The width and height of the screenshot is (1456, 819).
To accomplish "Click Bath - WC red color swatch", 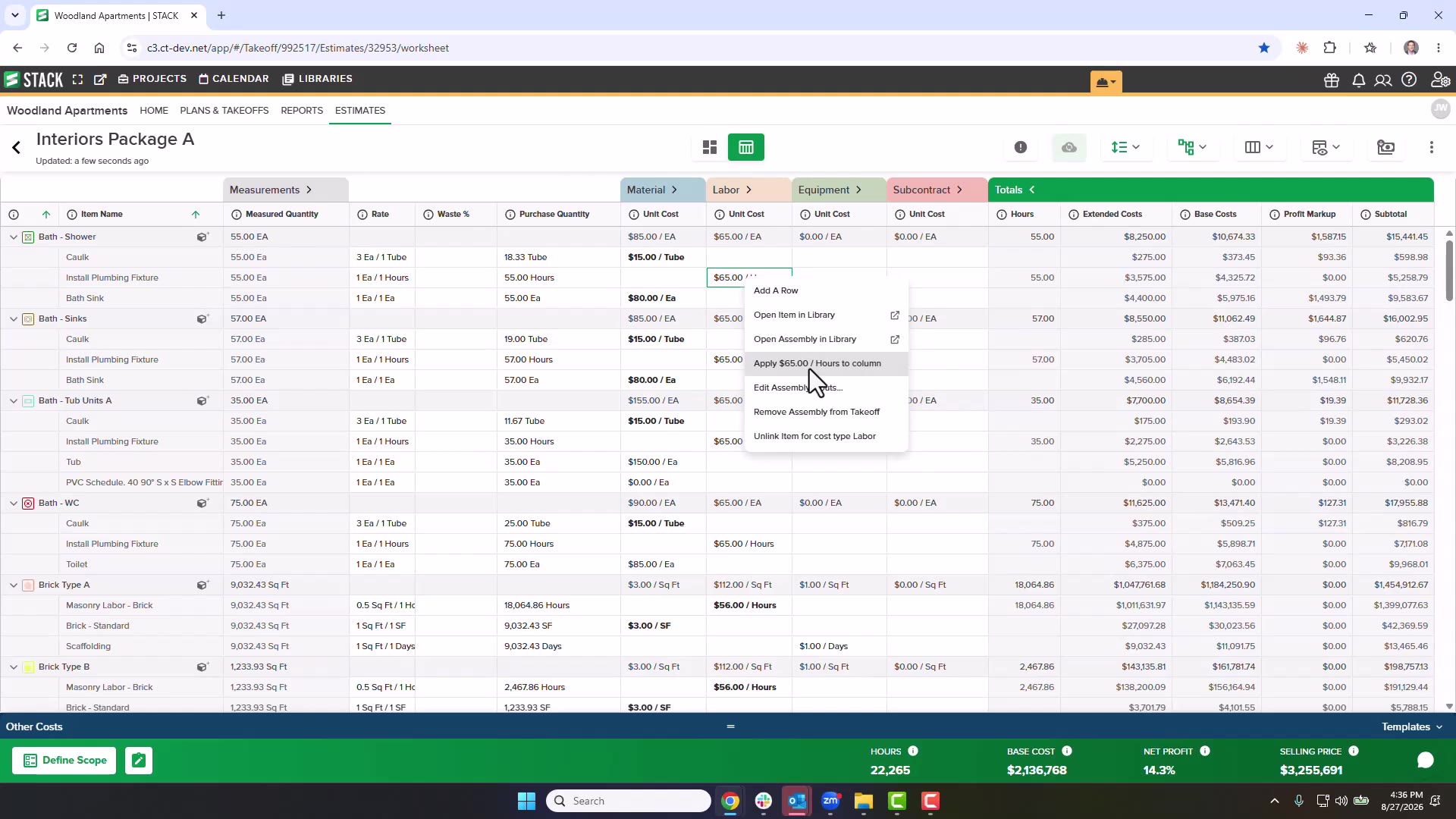I will tap(28, 503).
